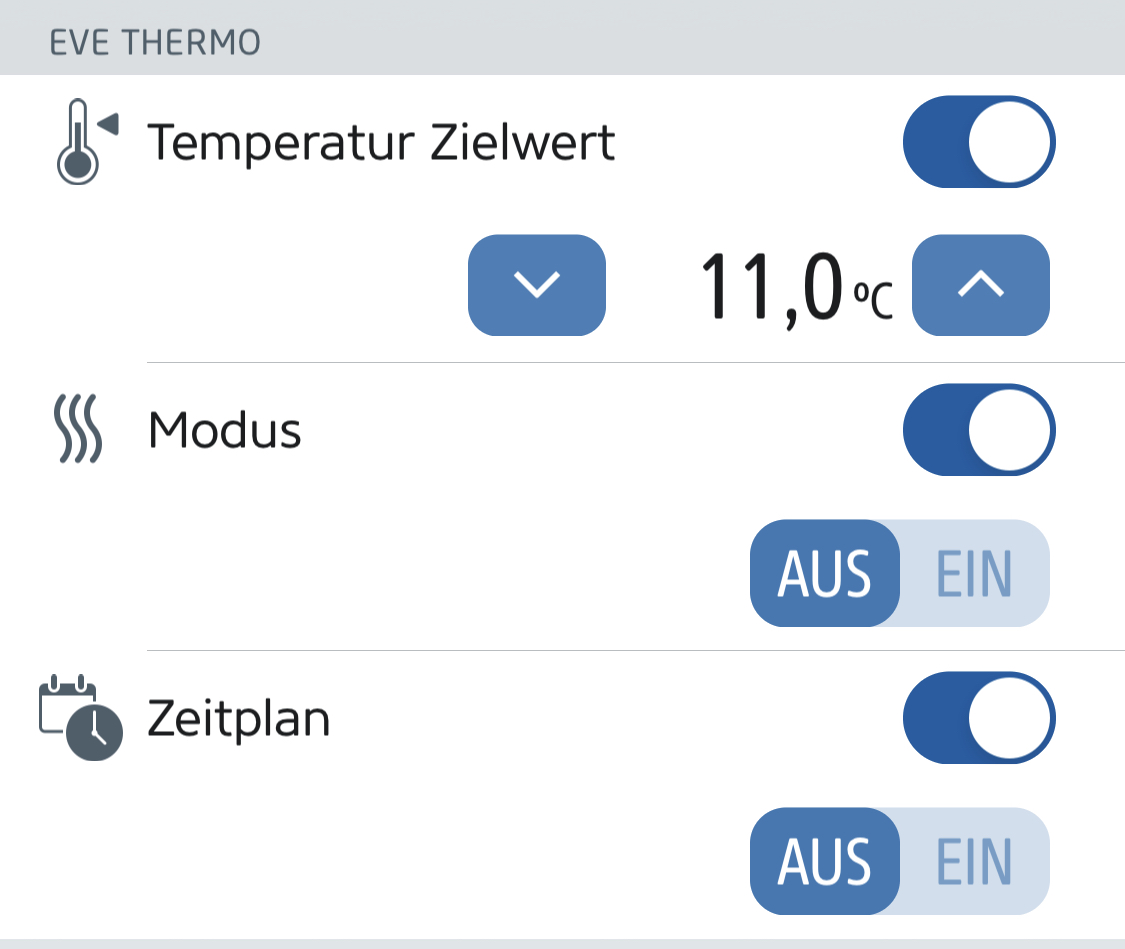
Task: Click the EVE THERMO section header
Action: [x=155, y=43]
